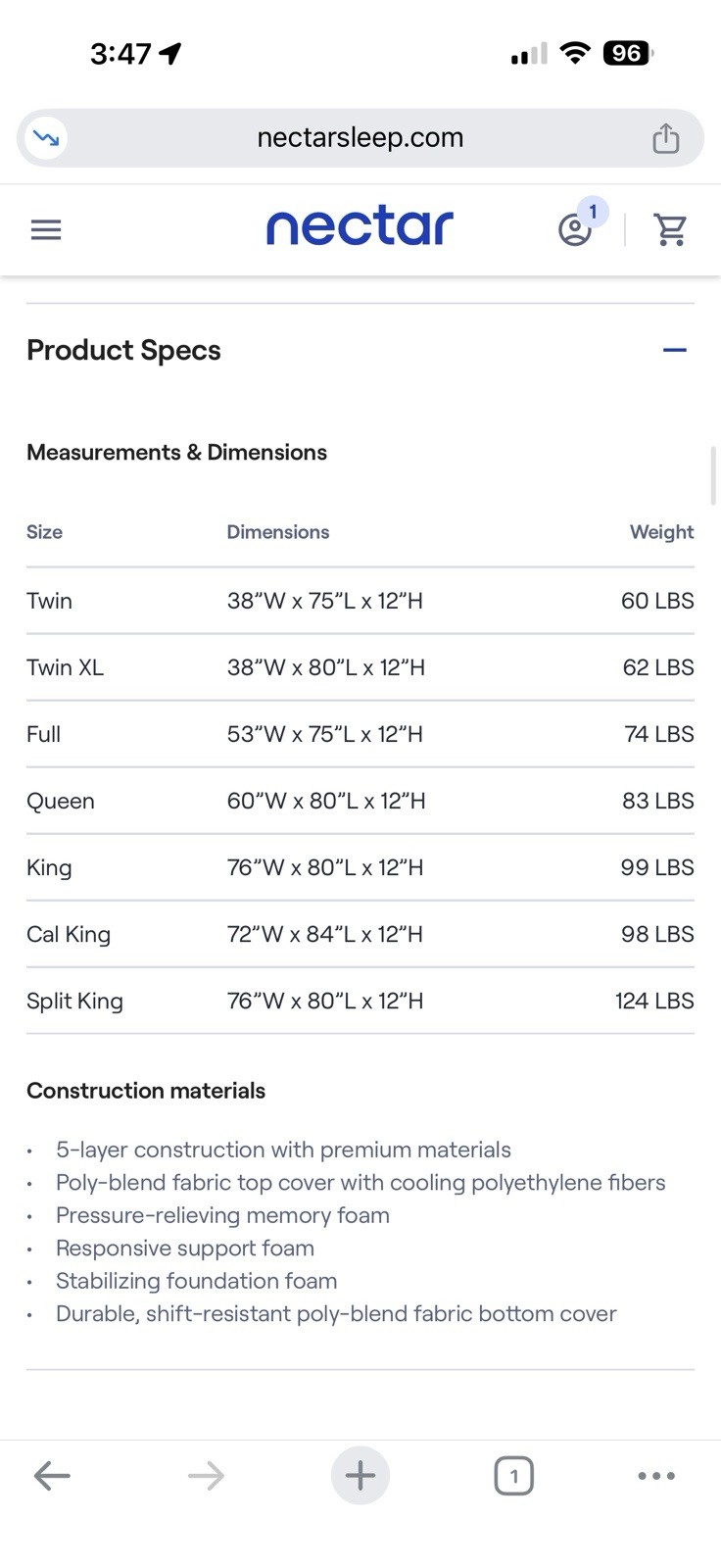Tap the nectar logo to go home
The height and width of the screenshot is (1568, 721).
pyautogui.click(x=360, y=226)
